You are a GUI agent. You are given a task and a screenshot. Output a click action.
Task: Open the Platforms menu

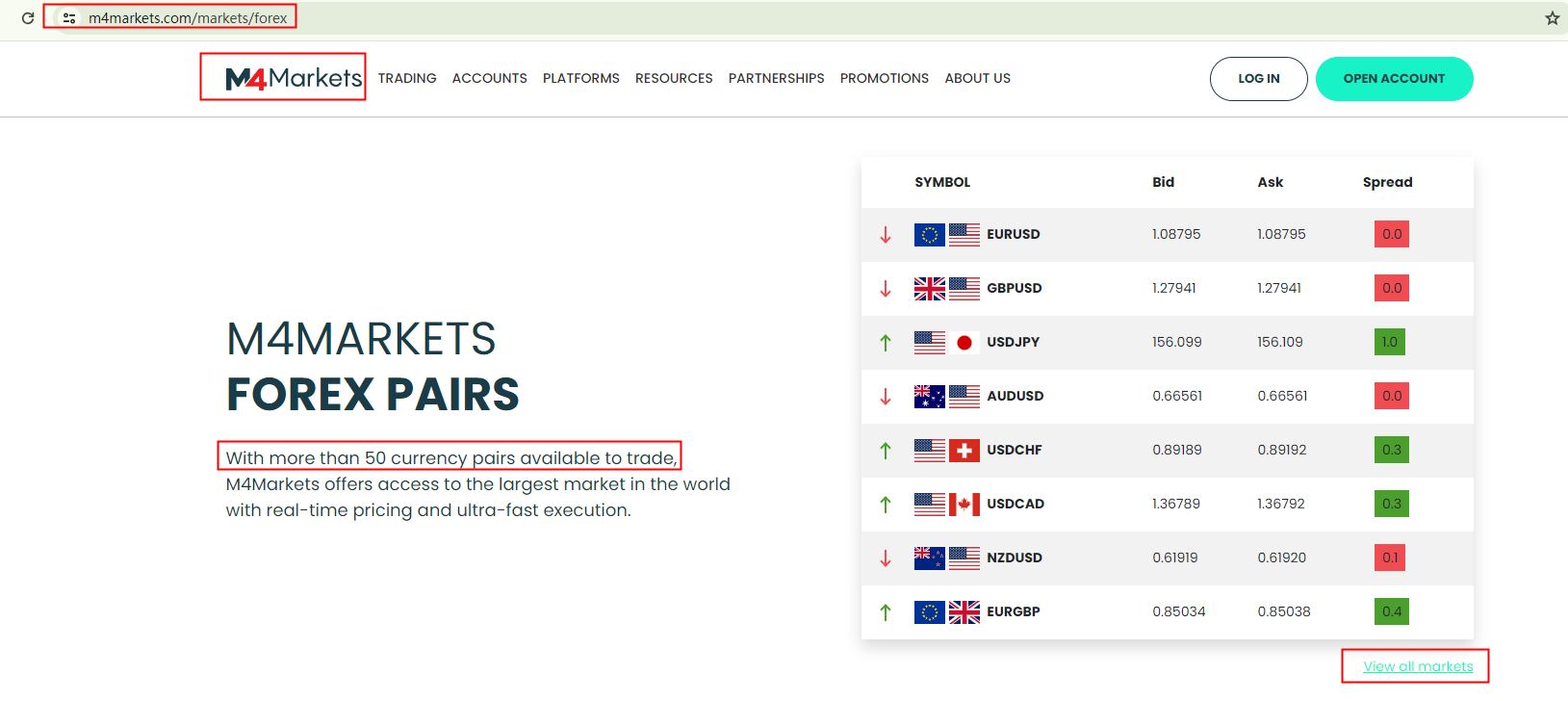click(x=581, y=78)
